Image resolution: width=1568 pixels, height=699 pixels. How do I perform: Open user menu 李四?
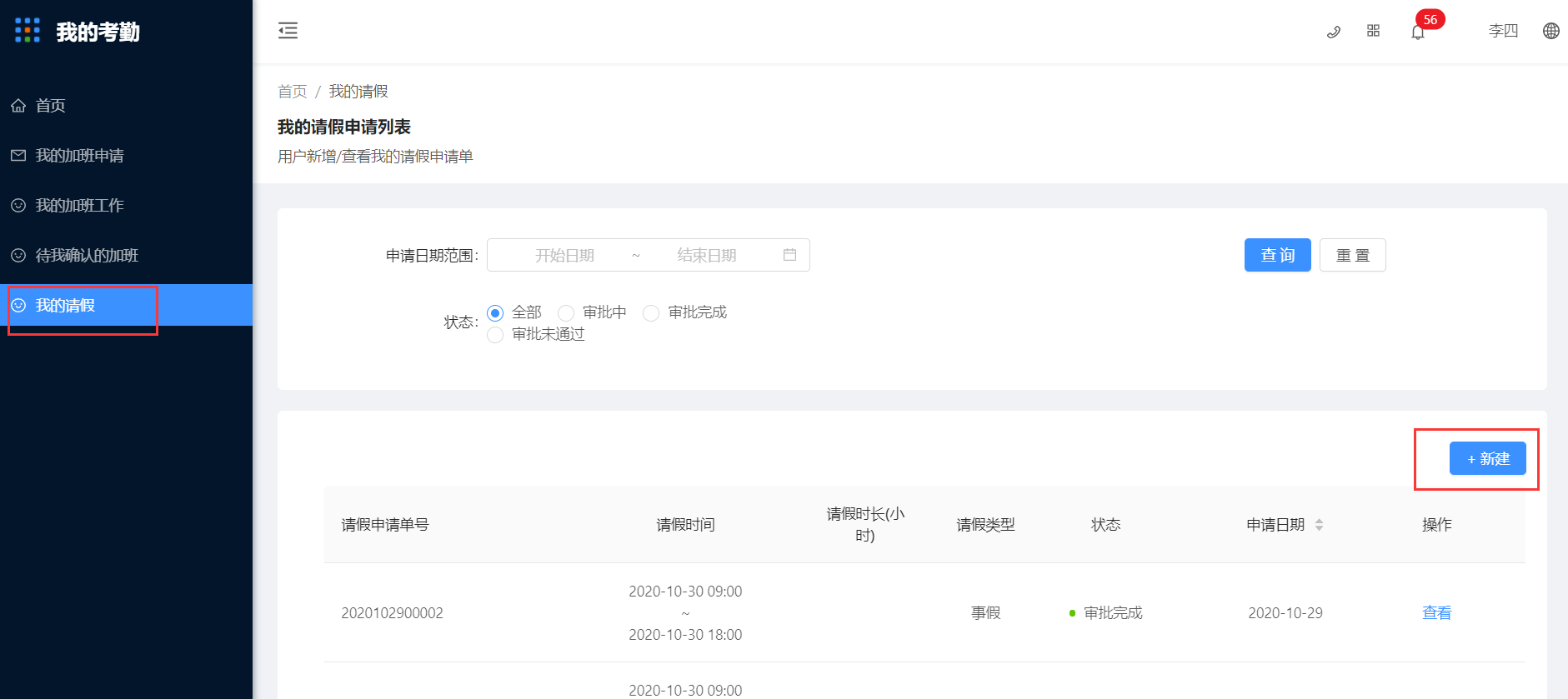(1504, 31)
